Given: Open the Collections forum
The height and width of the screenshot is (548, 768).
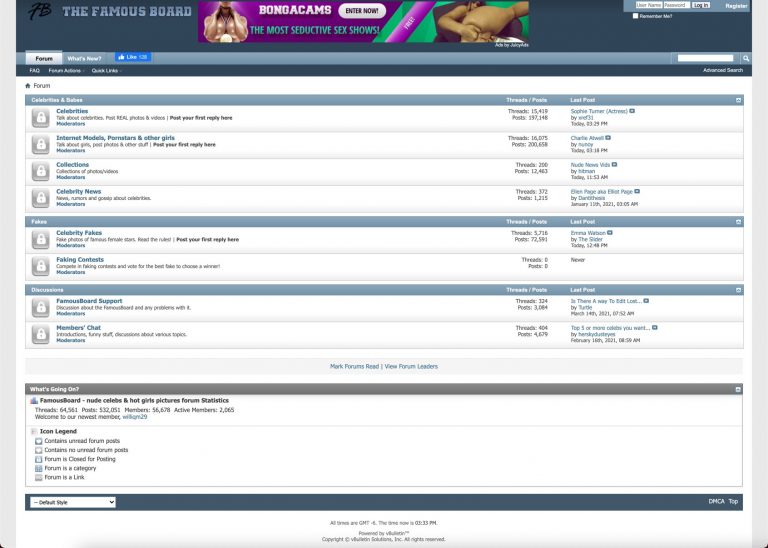Looking at the screenshot, I should pyautogui.click(x=72, y=165).
